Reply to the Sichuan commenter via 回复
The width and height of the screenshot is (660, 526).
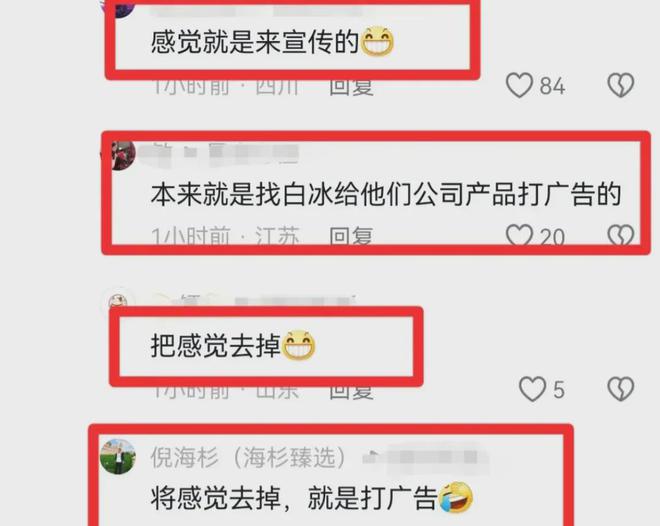(x=351, y=87)
